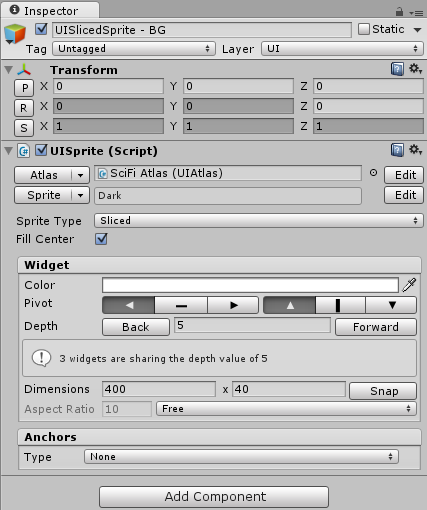427x510 pixels.
Task: Collapse the Transform component foldout
Action: pyautogui.click(x=9, y=70)
